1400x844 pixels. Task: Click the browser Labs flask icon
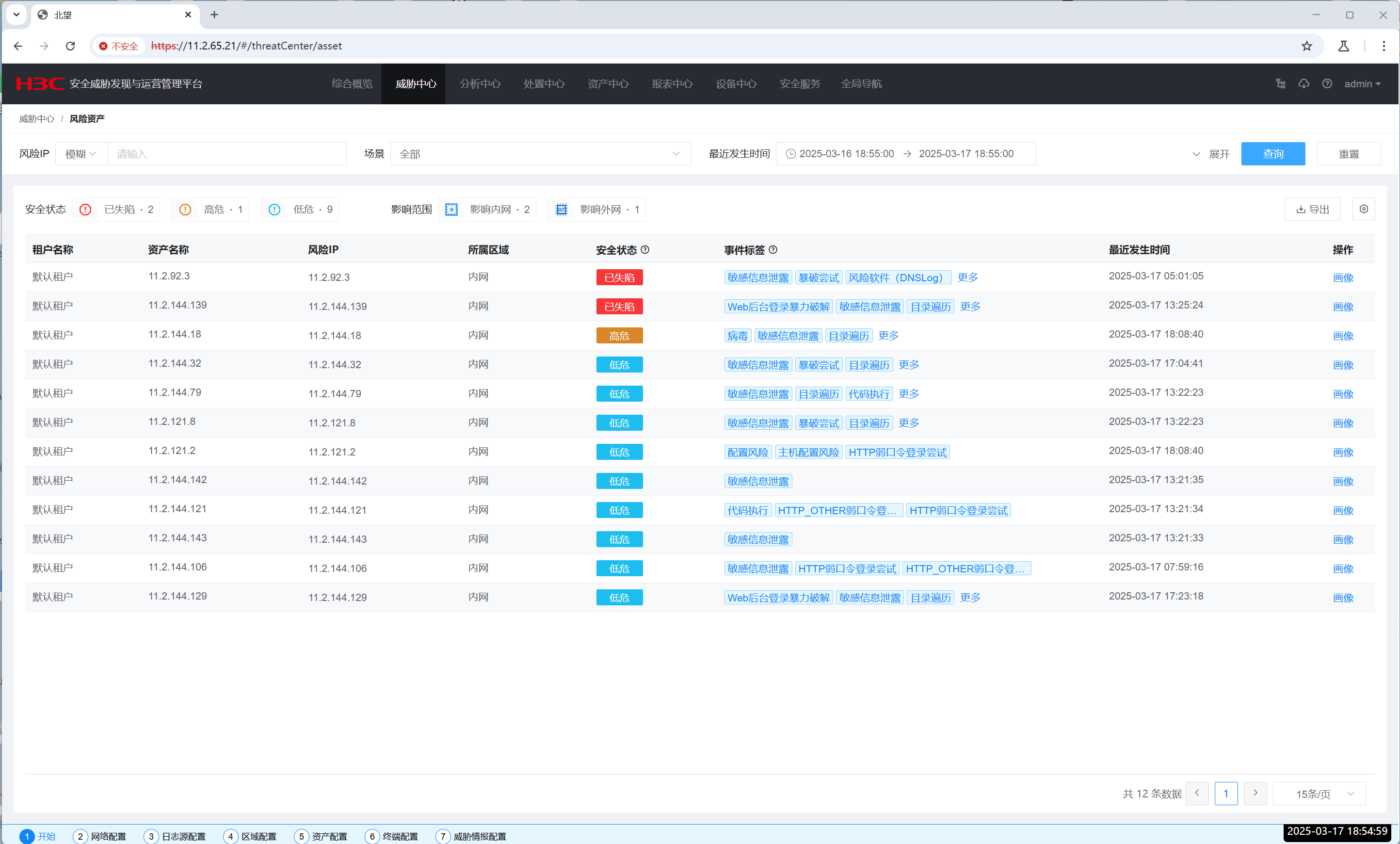tap(1344, 46)
